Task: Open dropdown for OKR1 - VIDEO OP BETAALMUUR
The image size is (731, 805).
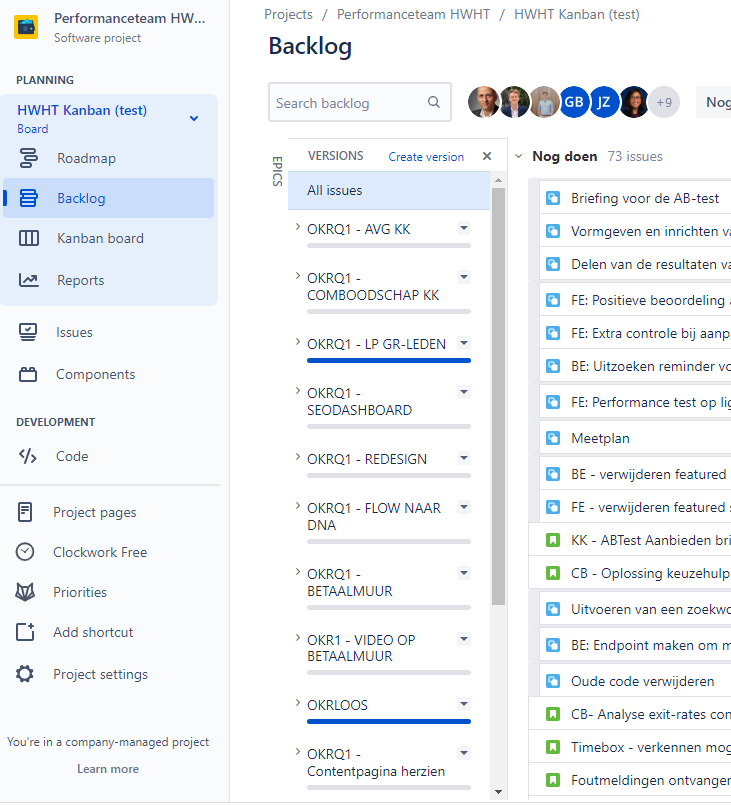Action: (x=464, y=639)
